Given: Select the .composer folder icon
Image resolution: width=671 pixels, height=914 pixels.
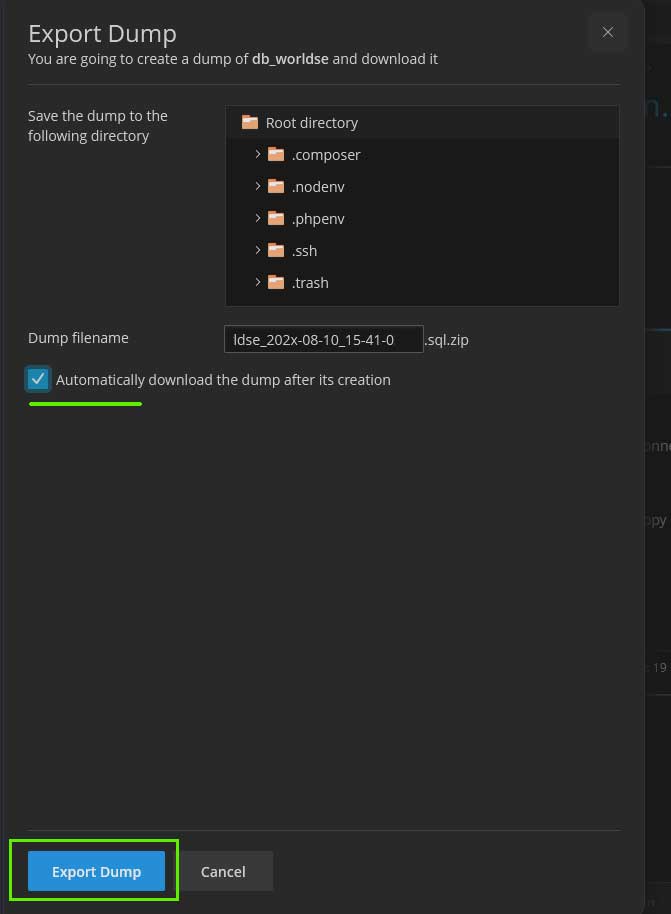Looking at the screenshot, I should tap(275, 154).
